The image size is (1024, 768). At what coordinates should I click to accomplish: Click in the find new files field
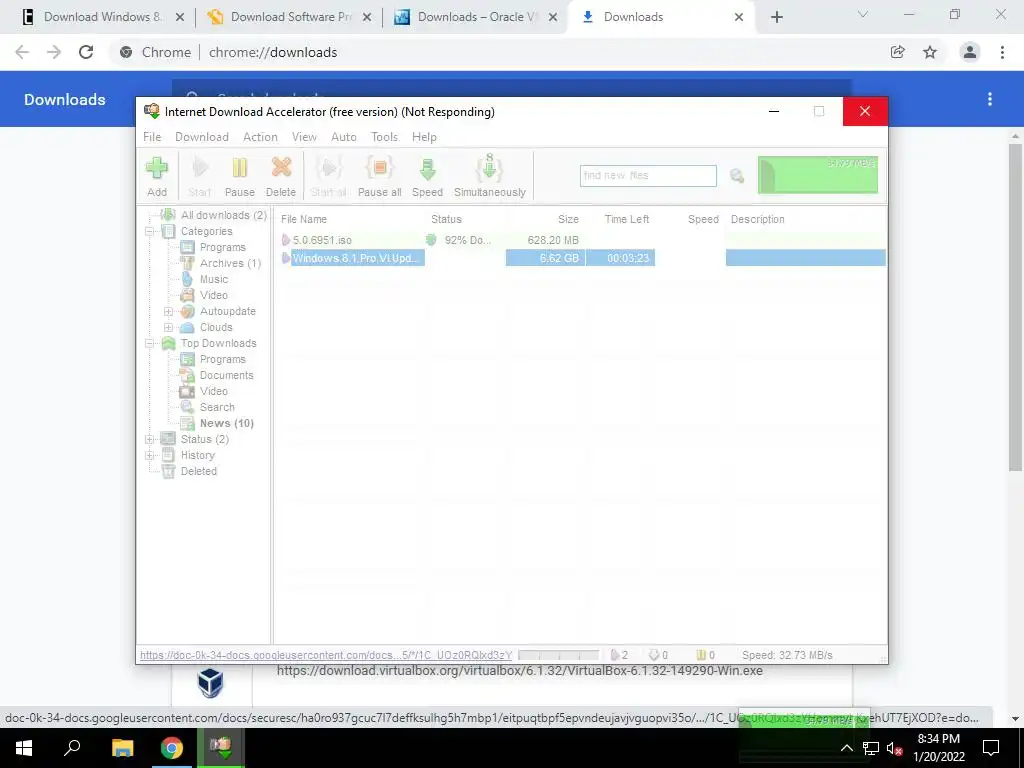648,176
